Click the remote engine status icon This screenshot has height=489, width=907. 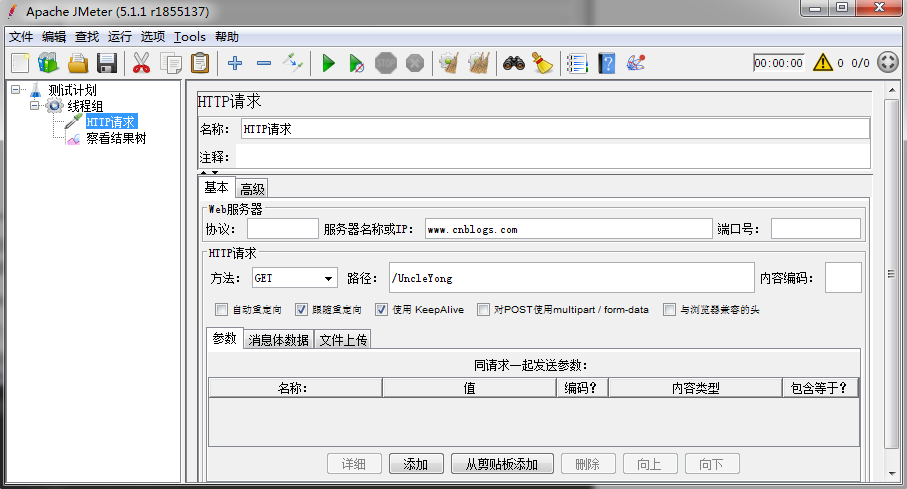click(888, 62)
